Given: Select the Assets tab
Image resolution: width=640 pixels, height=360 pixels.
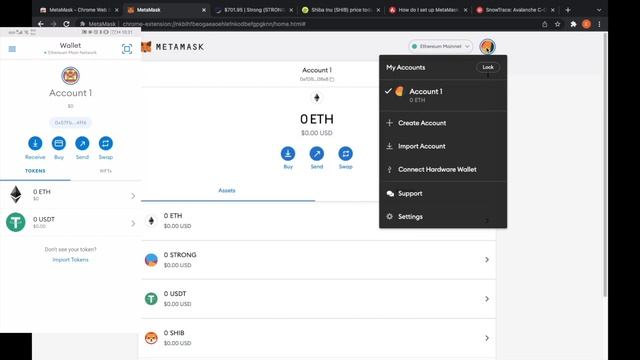Looking at the screenshot, I should click(227, 191).
